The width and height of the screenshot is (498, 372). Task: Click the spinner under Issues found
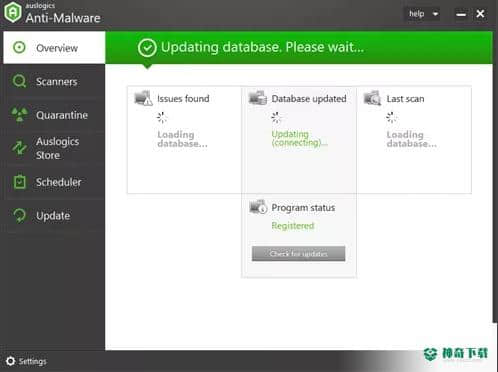[162, 117]
